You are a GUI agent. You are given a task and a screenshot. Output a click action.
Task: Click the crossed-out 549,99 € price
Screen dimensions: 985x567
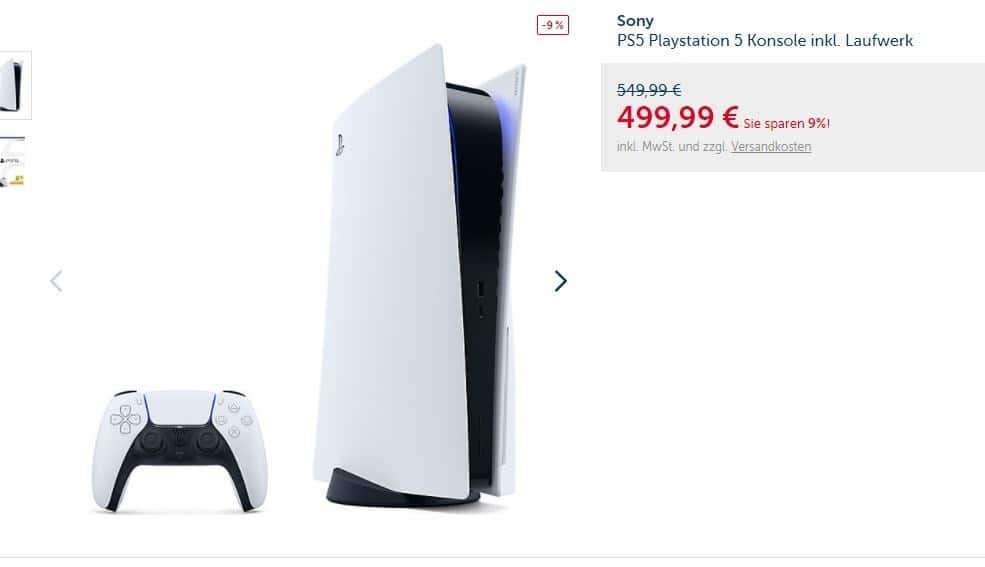tap(649, 90)
